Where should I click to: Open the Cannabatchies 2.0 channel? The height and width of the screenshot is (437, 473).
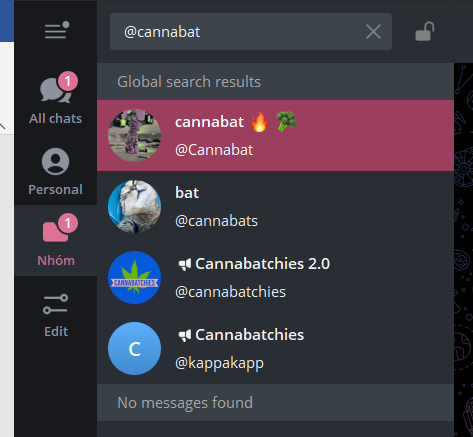point(275,278)
